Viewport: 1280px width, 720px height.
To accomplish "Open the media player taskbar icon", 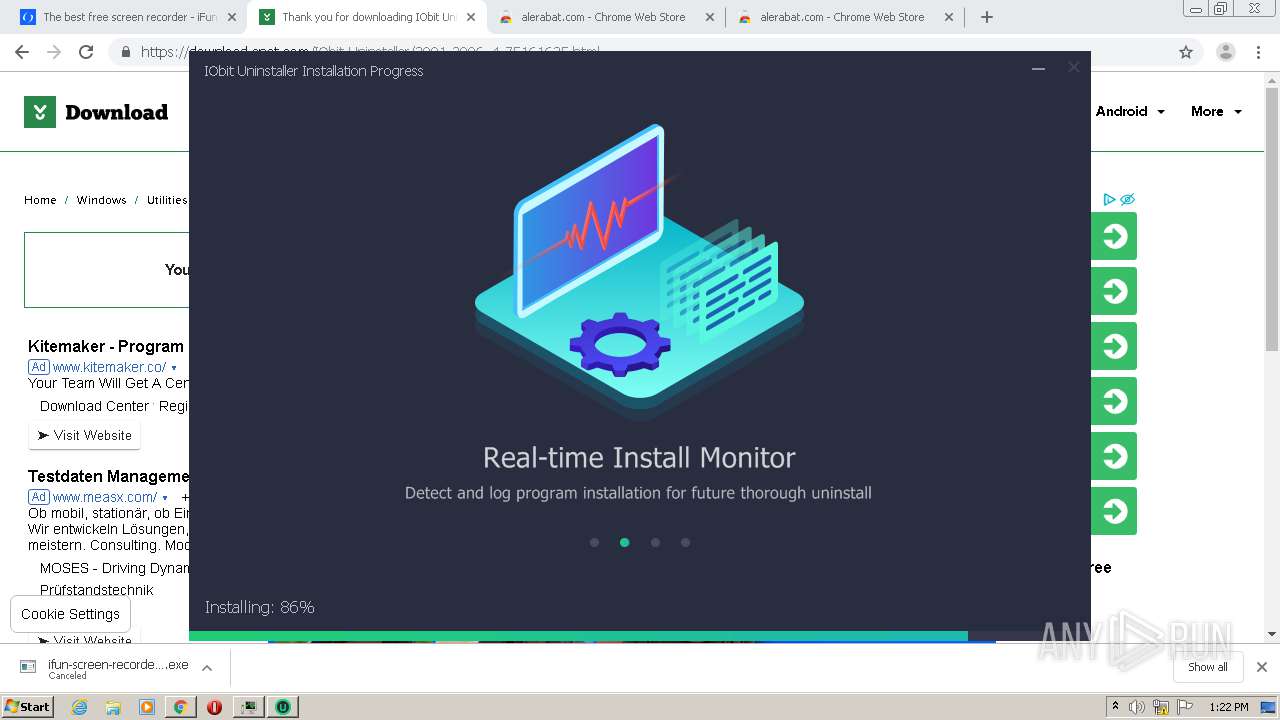I will tap(147, 707).
